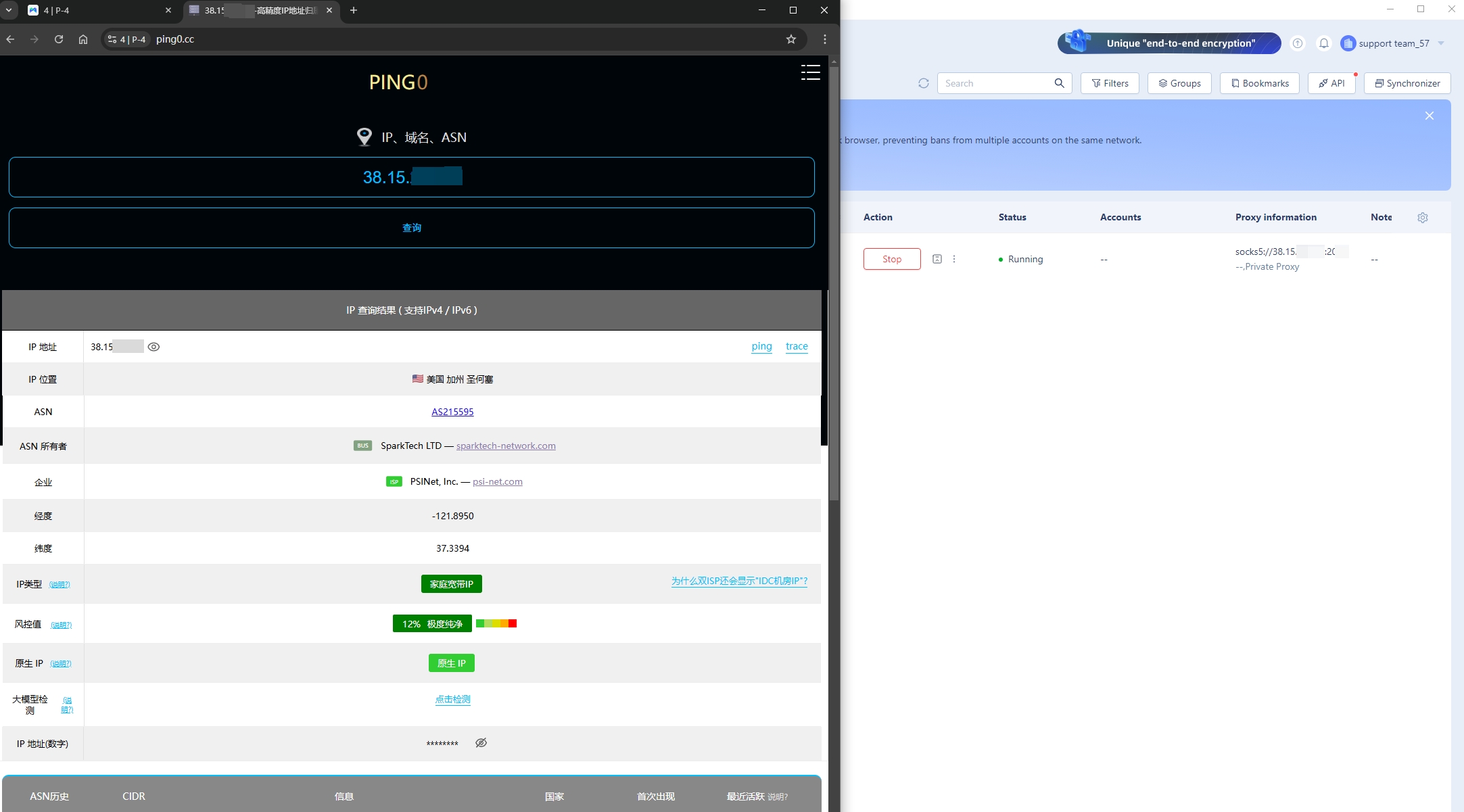This screenshot has width=1464, height=812.
Task: Dismiss the blue banner with X
Action: pos(1429,116)
